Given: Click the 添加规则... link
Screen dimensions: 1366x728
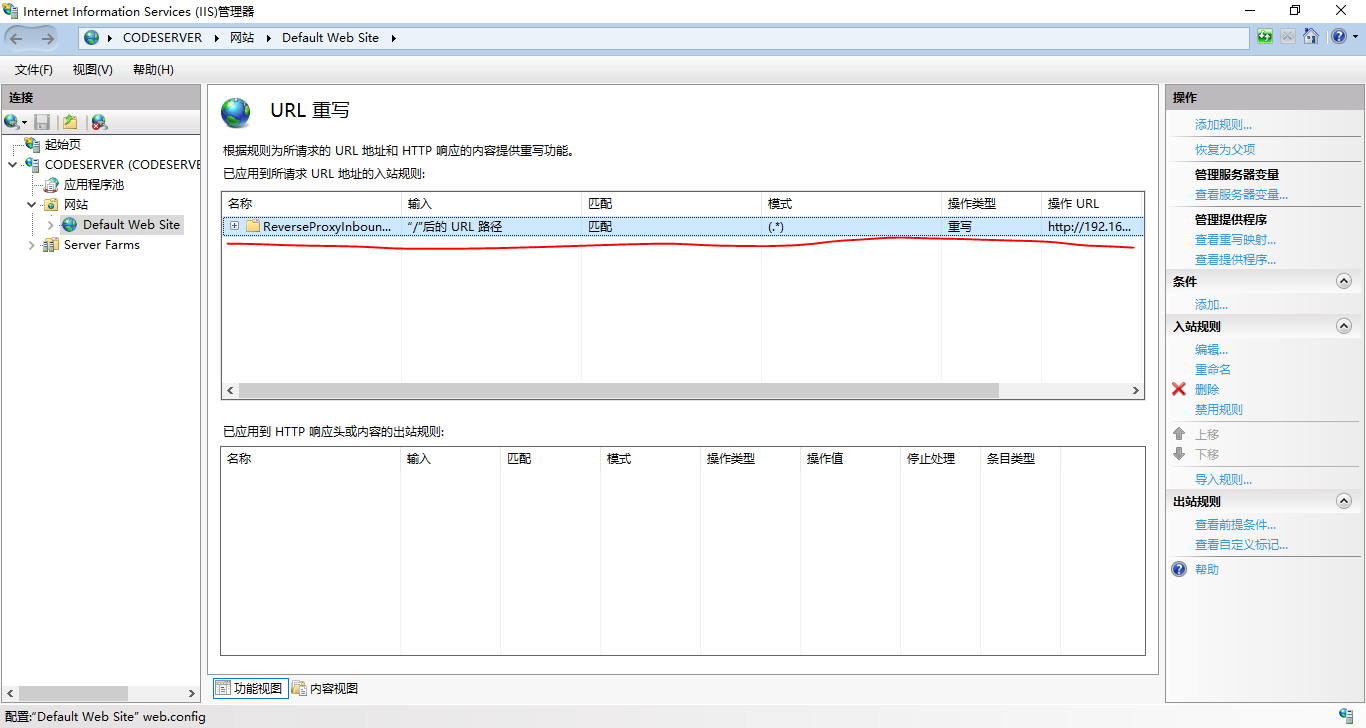Looking at the screenshot, I should click(x=1223, y=125).
